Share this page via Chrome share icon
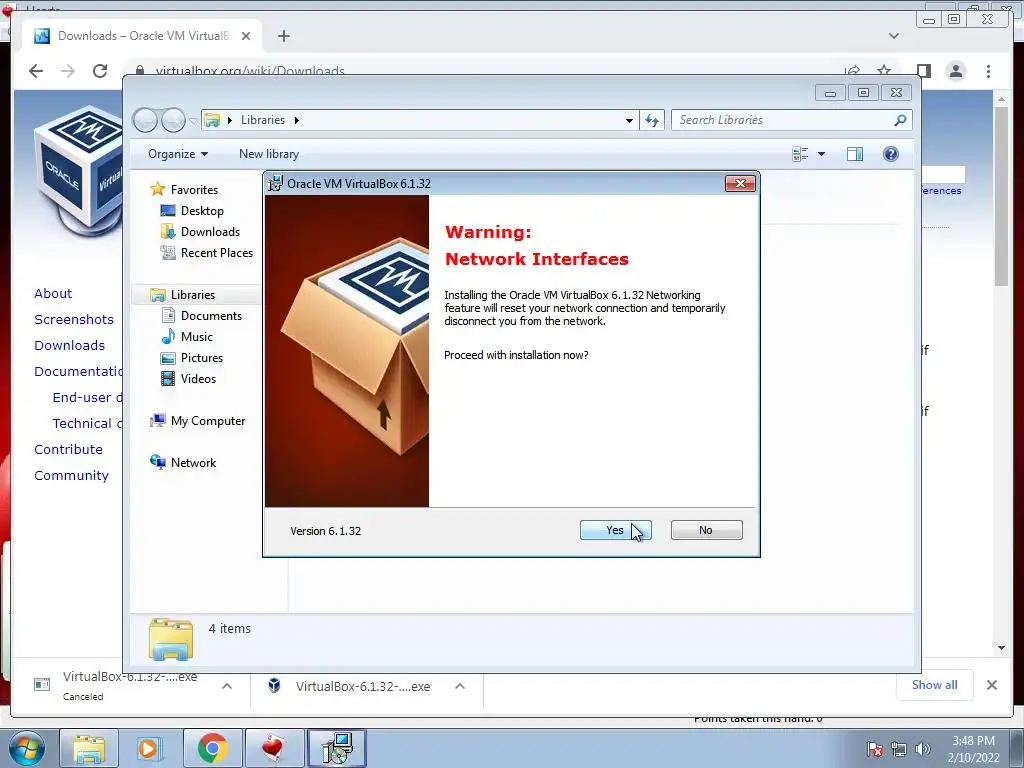Screen dimensions: 1024x768 pos(852,71)
